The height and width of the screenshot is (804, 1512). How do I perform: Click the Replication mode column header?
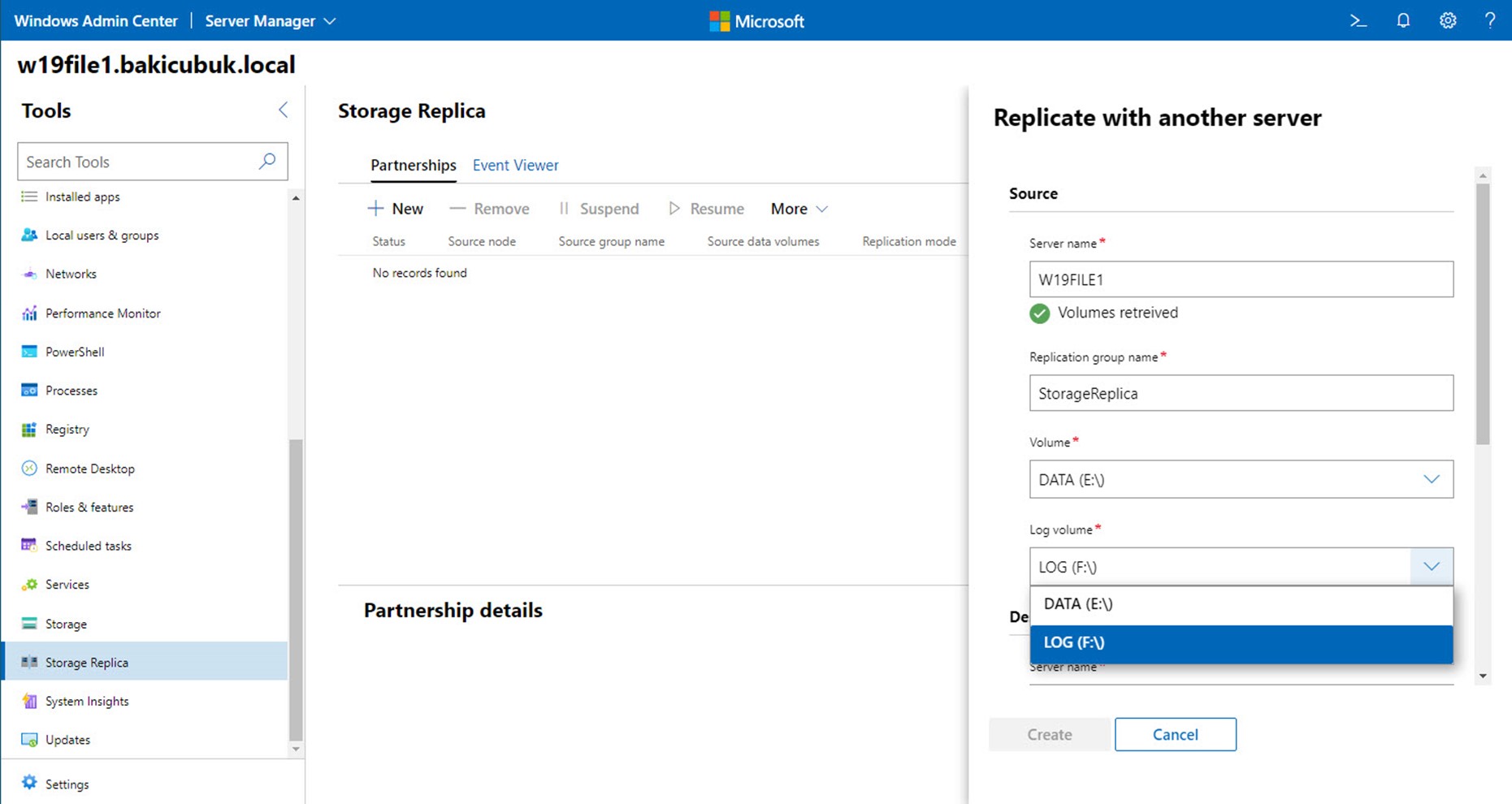[x=908, y=241]
